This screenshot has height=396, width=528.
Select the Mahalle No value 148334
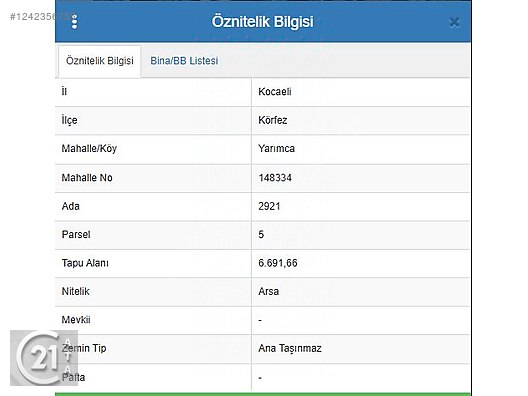point(275,178)
